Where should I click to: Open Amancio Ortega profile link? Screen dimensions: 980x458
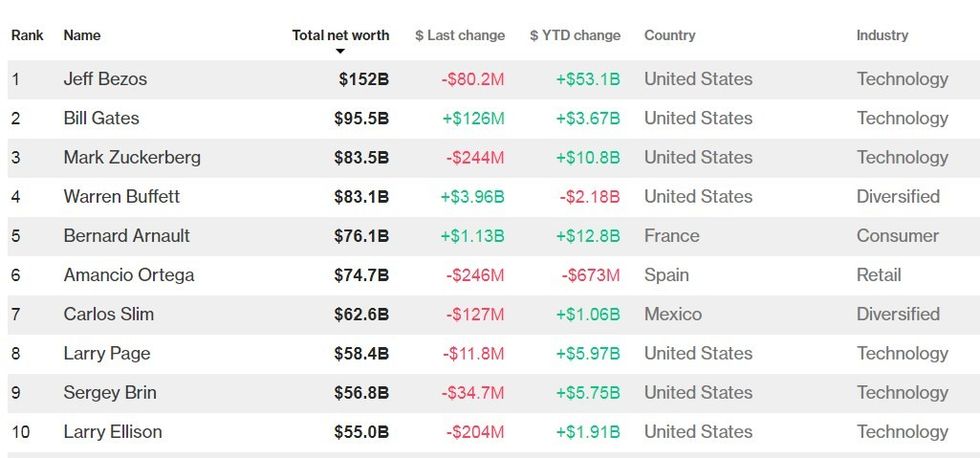click(129, 275)
